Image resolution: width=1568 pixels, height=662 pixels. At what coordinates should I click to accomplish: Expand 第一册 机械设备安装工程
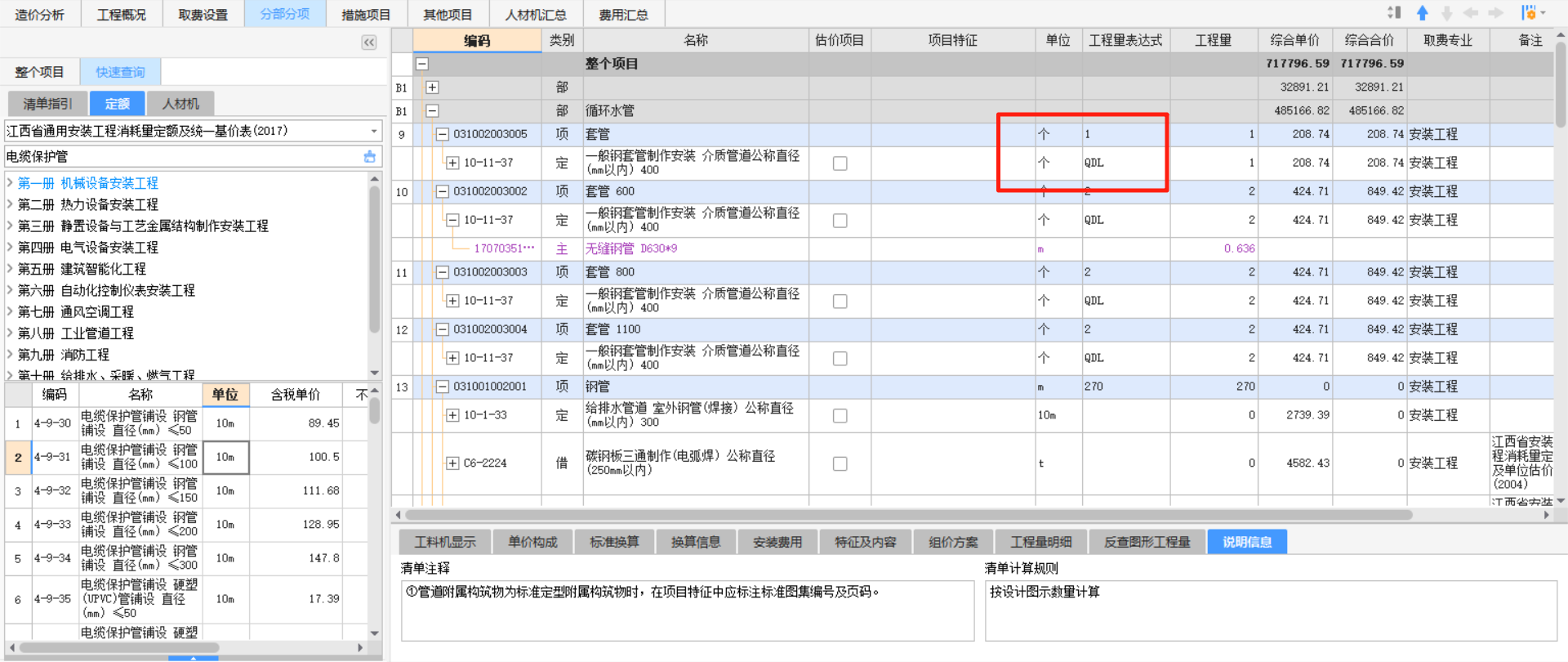click(10, 183)
